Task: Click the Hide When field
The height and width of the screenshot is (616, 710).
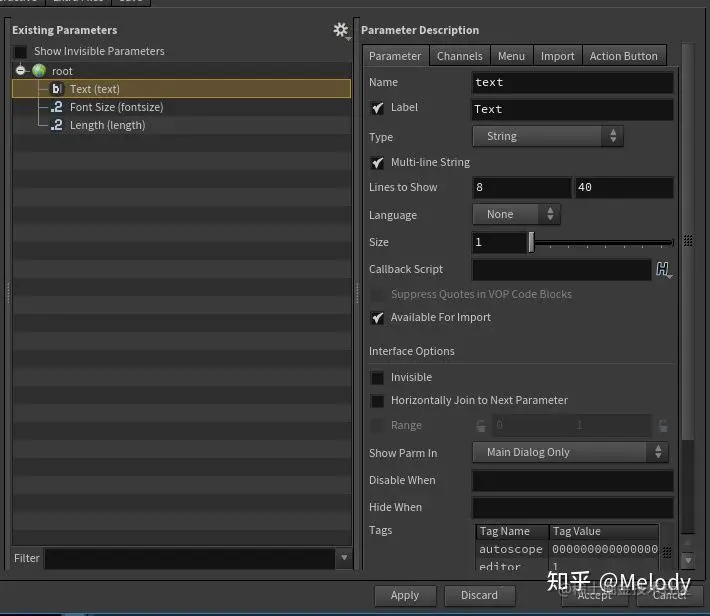Action: tap(572, 508)
